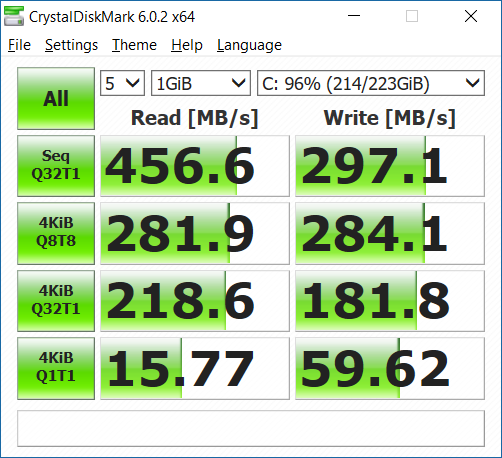Click the Write [MB/s] column header

(390, 118)
